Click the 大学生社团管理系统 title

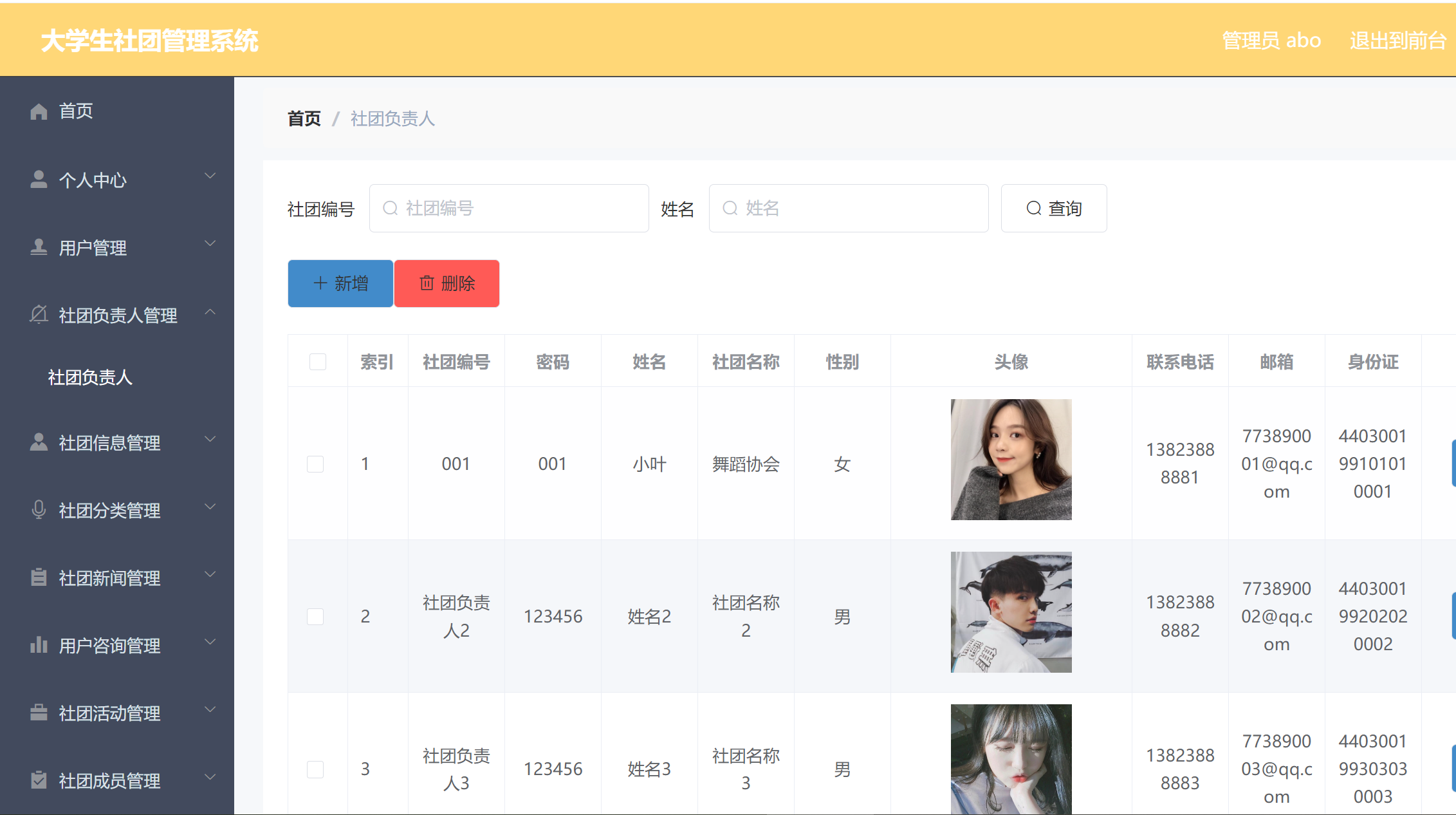point(149,41)
